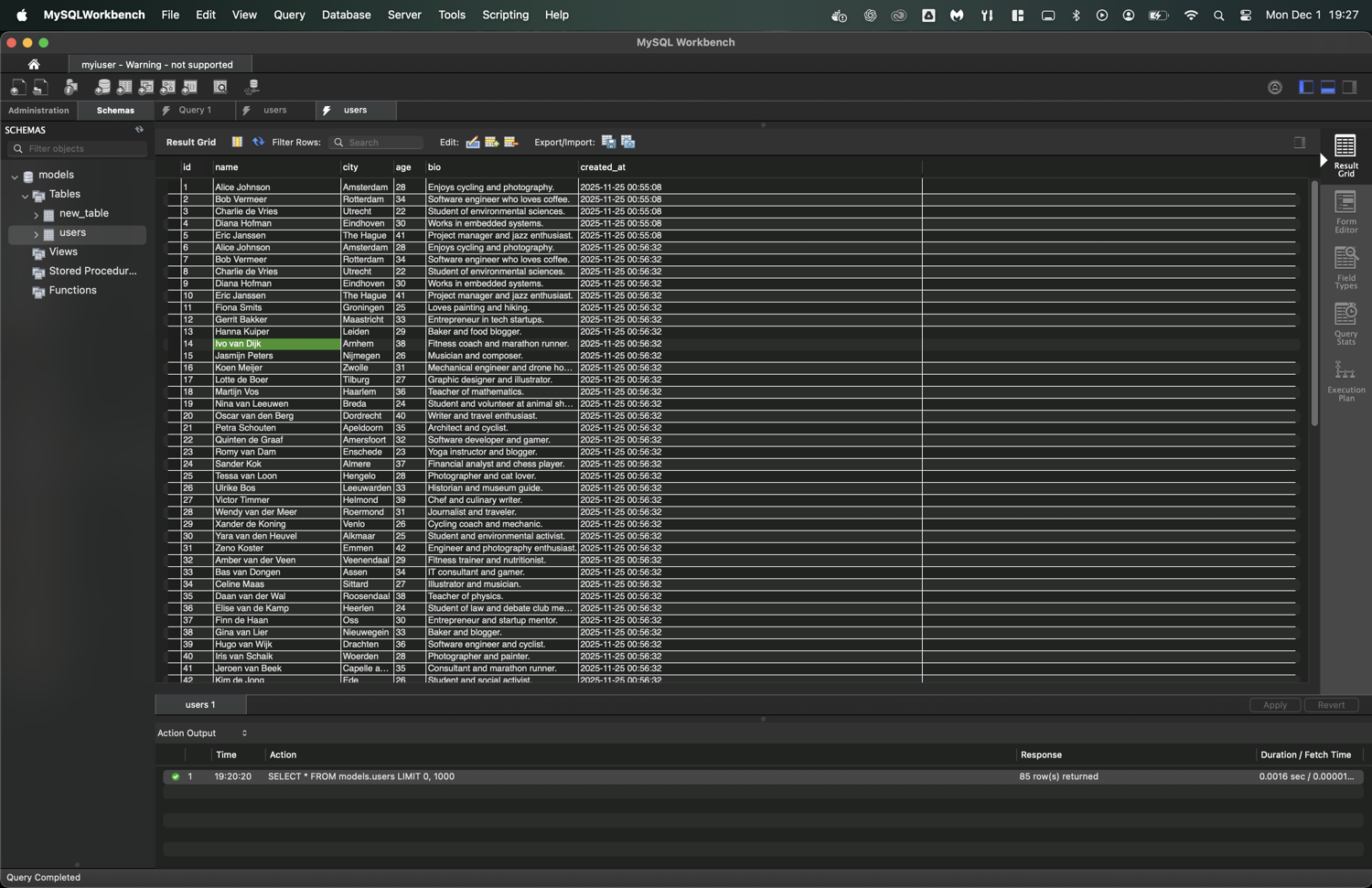The height and width of the screenshot is (888, 1372).
Task: Search table data toolbar icon
Action: click(220, 87)
